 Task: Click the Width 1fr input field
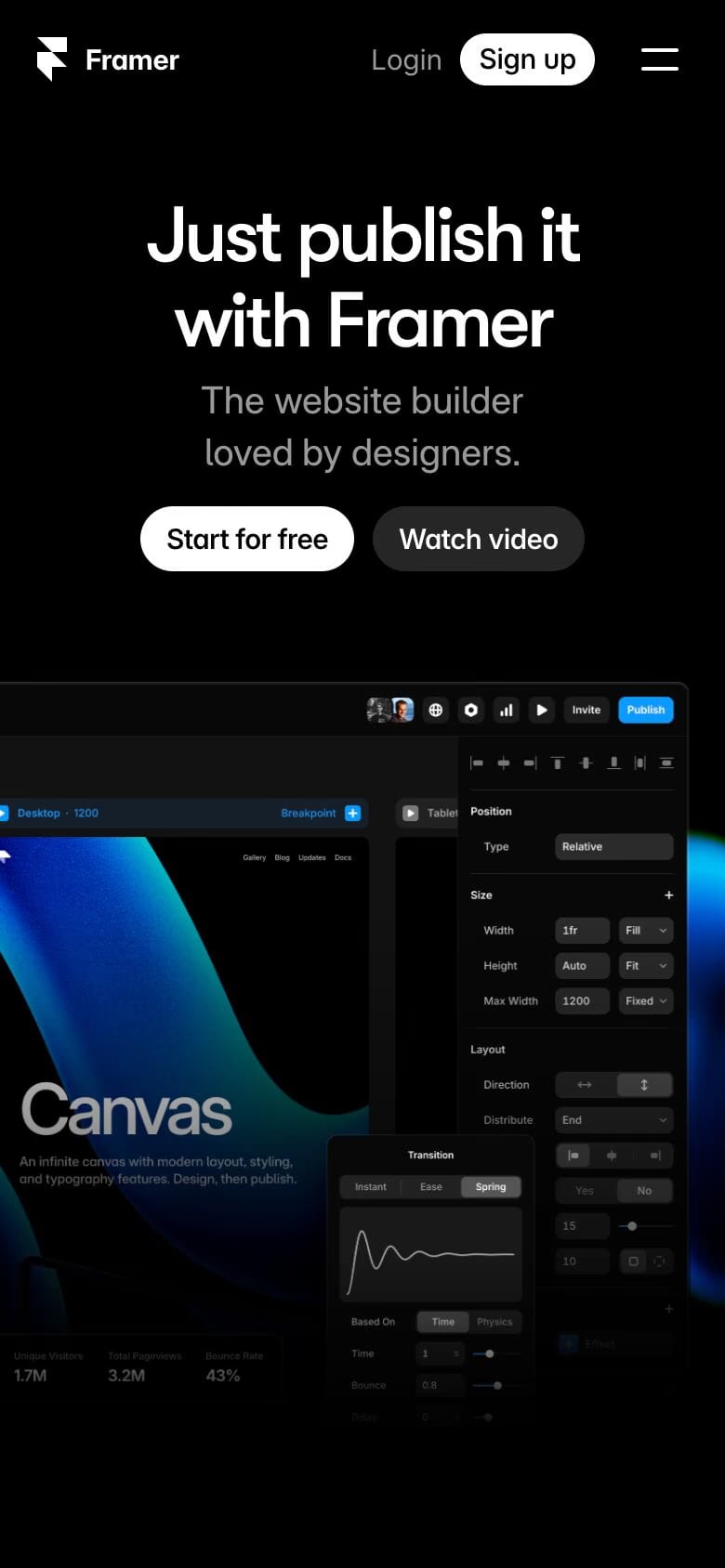583,930
